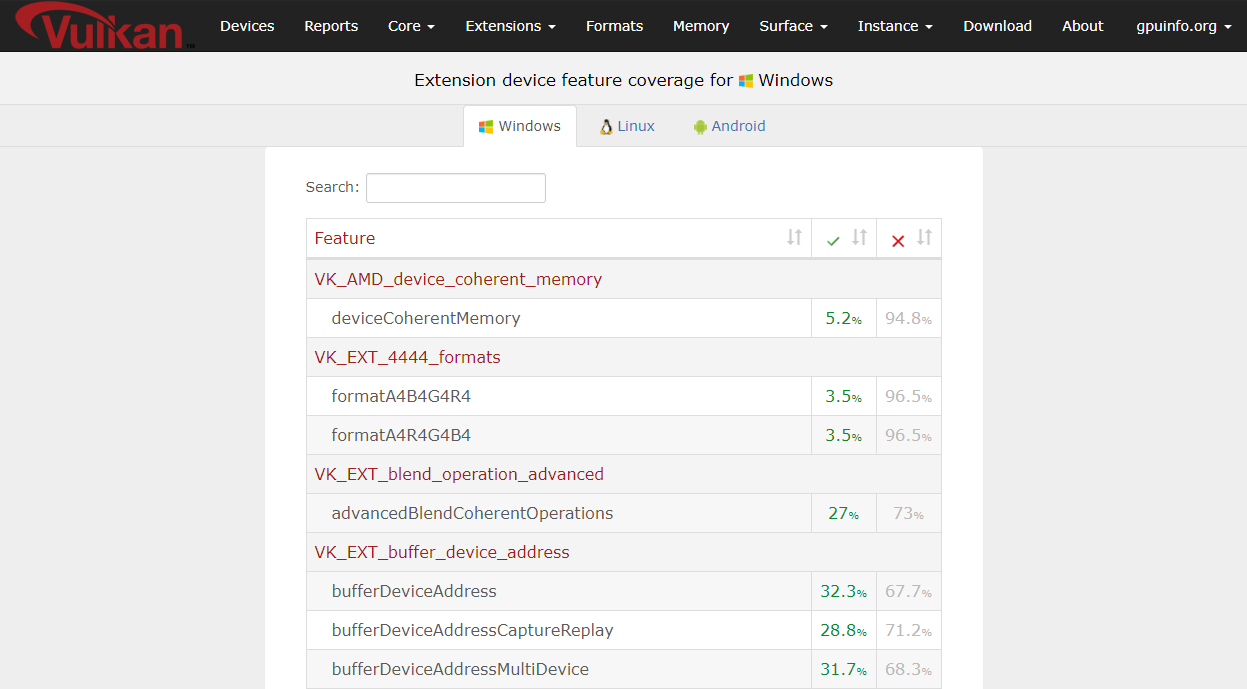
Task: Sort by supported checkmark column
Action: click(x=844, y=239)
